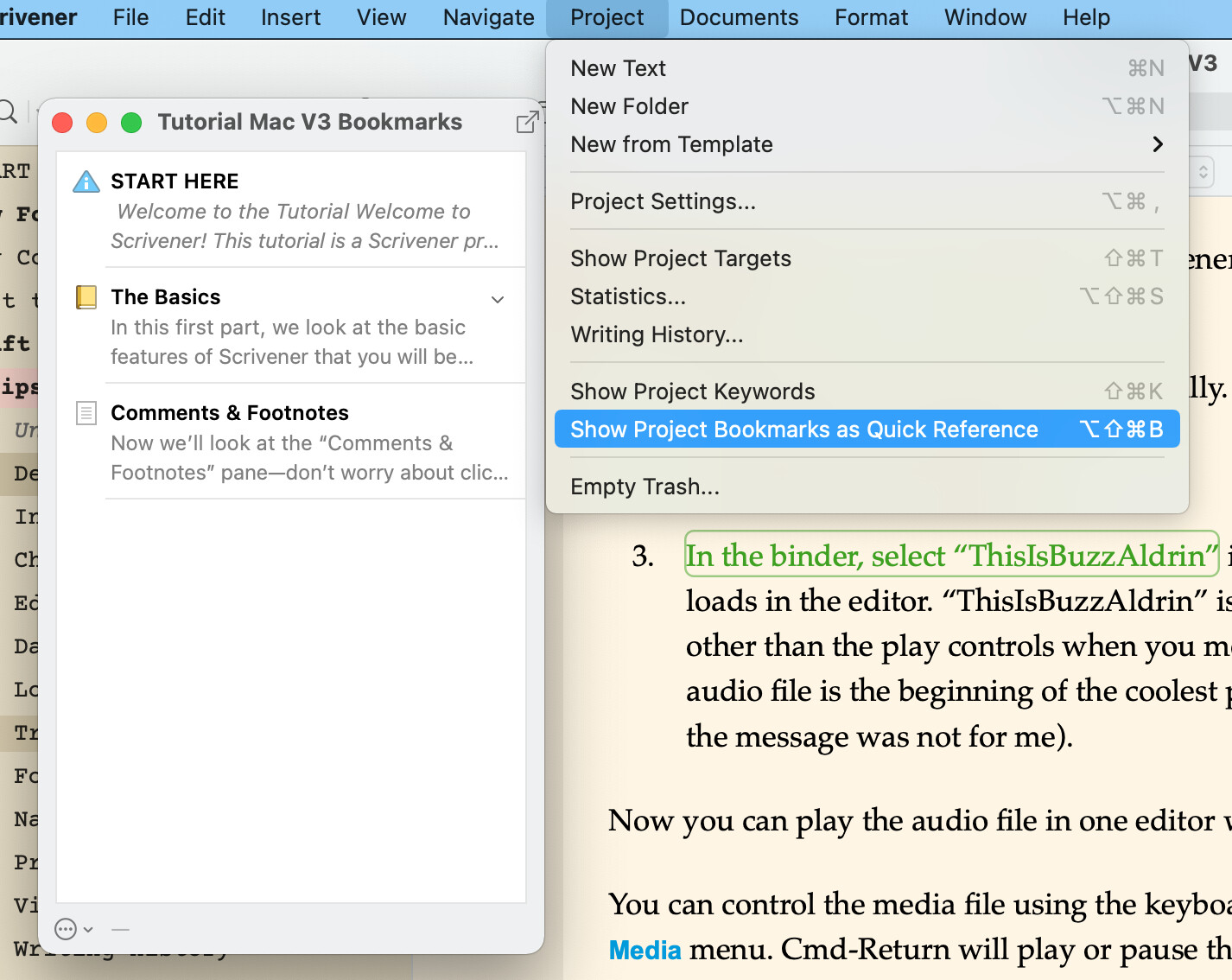Screen dimensions: 1232x980
Task: Choose New Text from Project menu
Action: tap(867, 68)
